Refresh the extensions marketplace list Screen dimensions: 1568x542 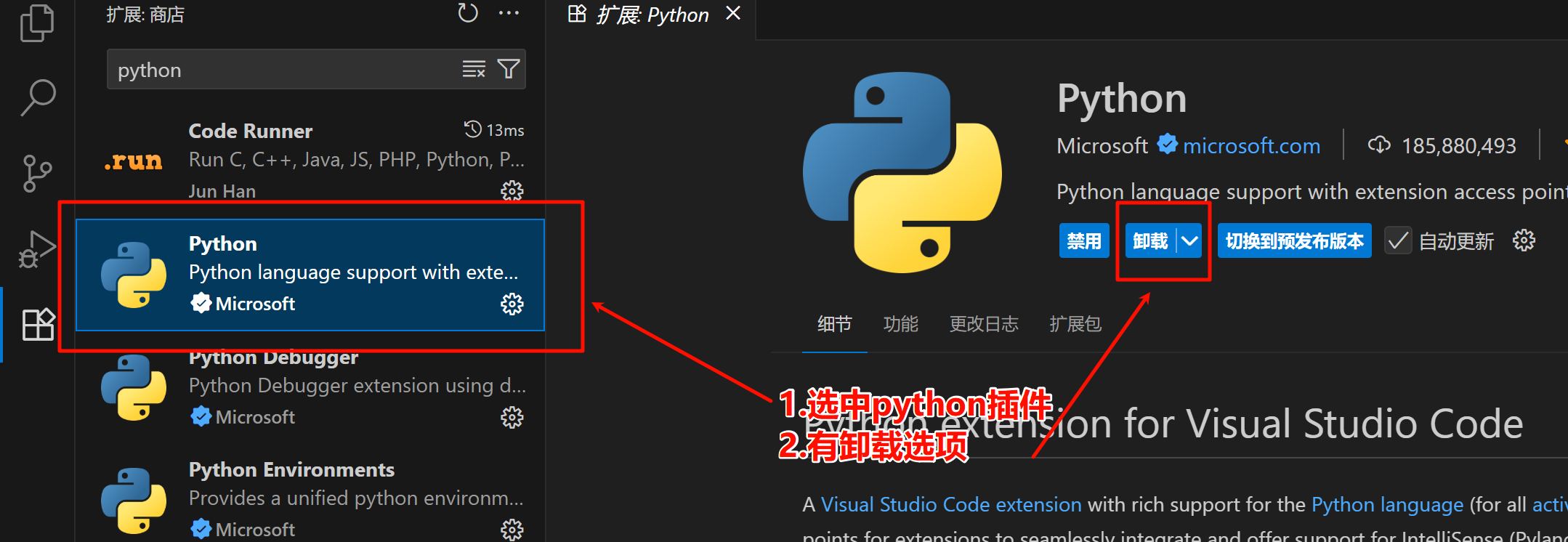[467, 13]
